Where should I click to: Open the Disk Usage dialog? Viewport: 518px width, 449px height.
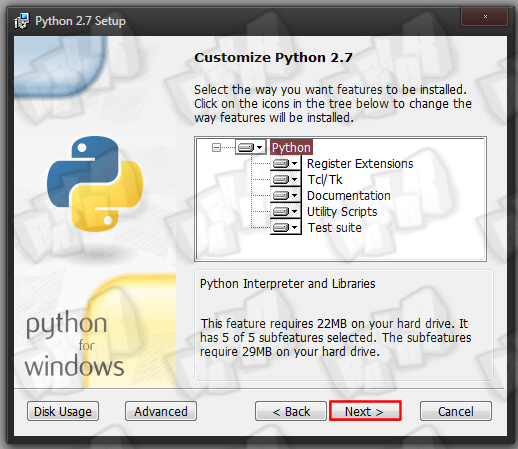tap(63, 411)
